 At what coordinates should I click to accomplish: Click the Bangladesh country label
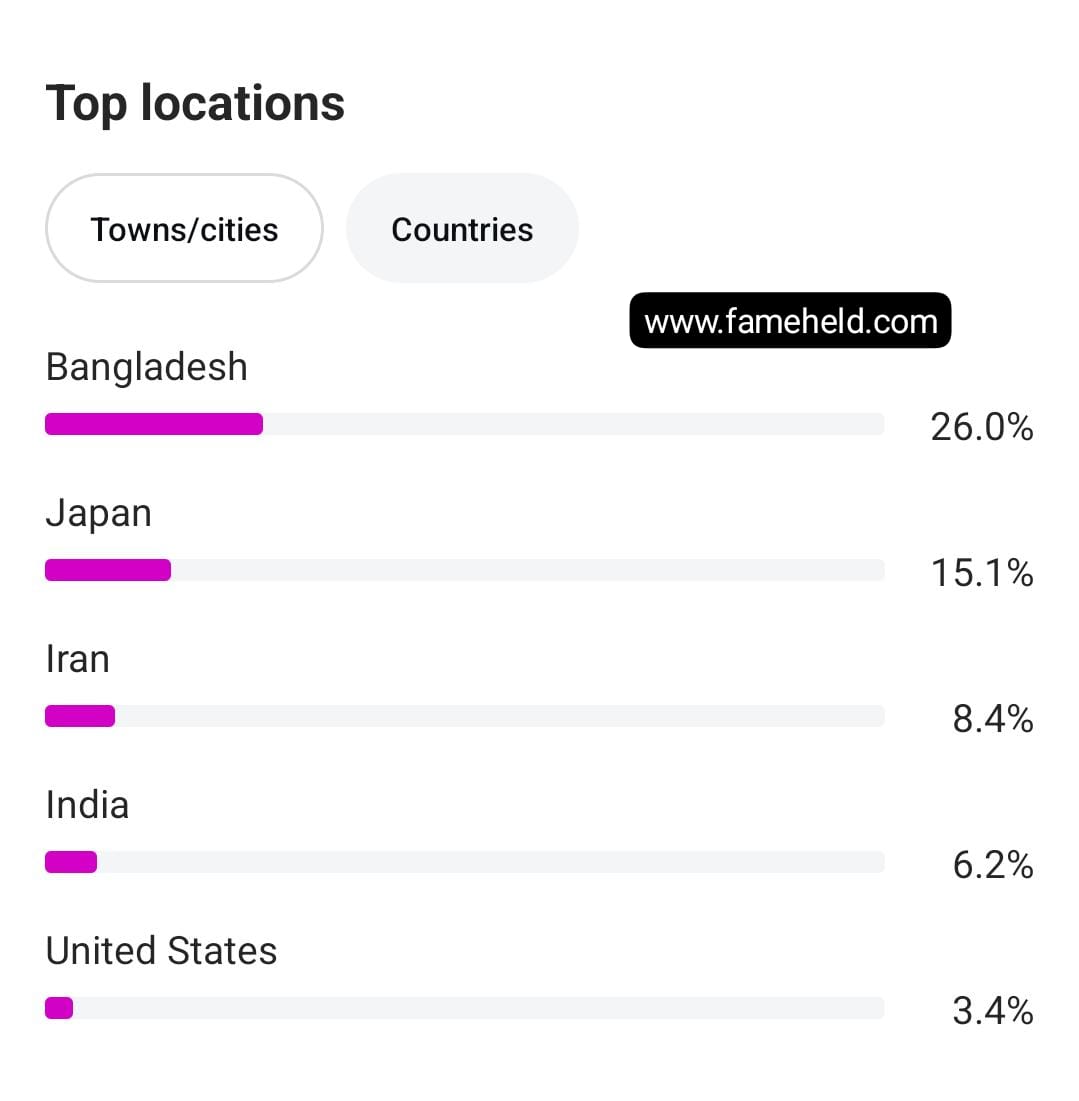click(x=147, y=367)
